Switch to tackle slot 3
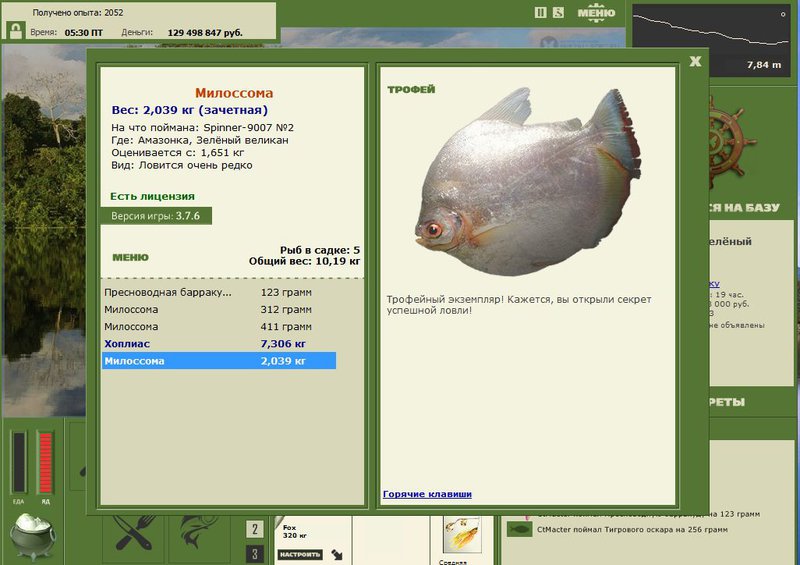Image resolution: width=800 pixels, height=565 pixels. tap(255, 554)
